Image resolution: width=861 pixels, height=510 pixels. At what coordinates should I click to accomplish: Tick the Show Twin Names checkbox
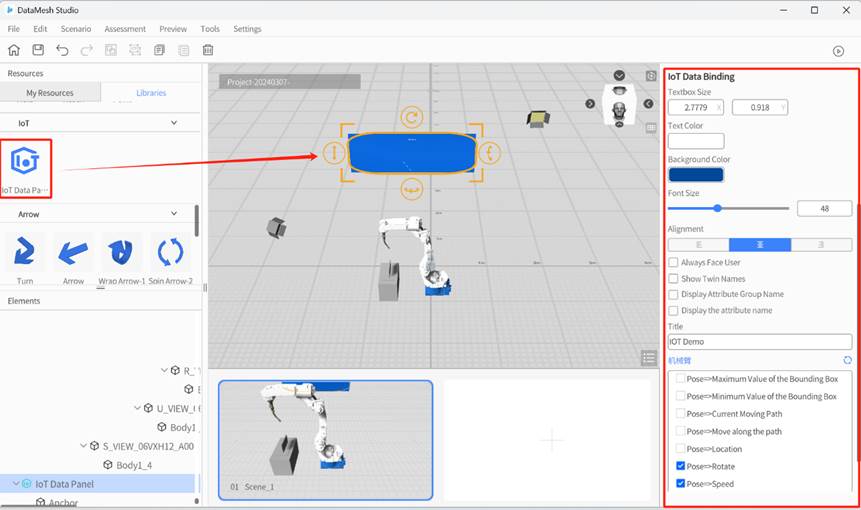click(673, 278)
